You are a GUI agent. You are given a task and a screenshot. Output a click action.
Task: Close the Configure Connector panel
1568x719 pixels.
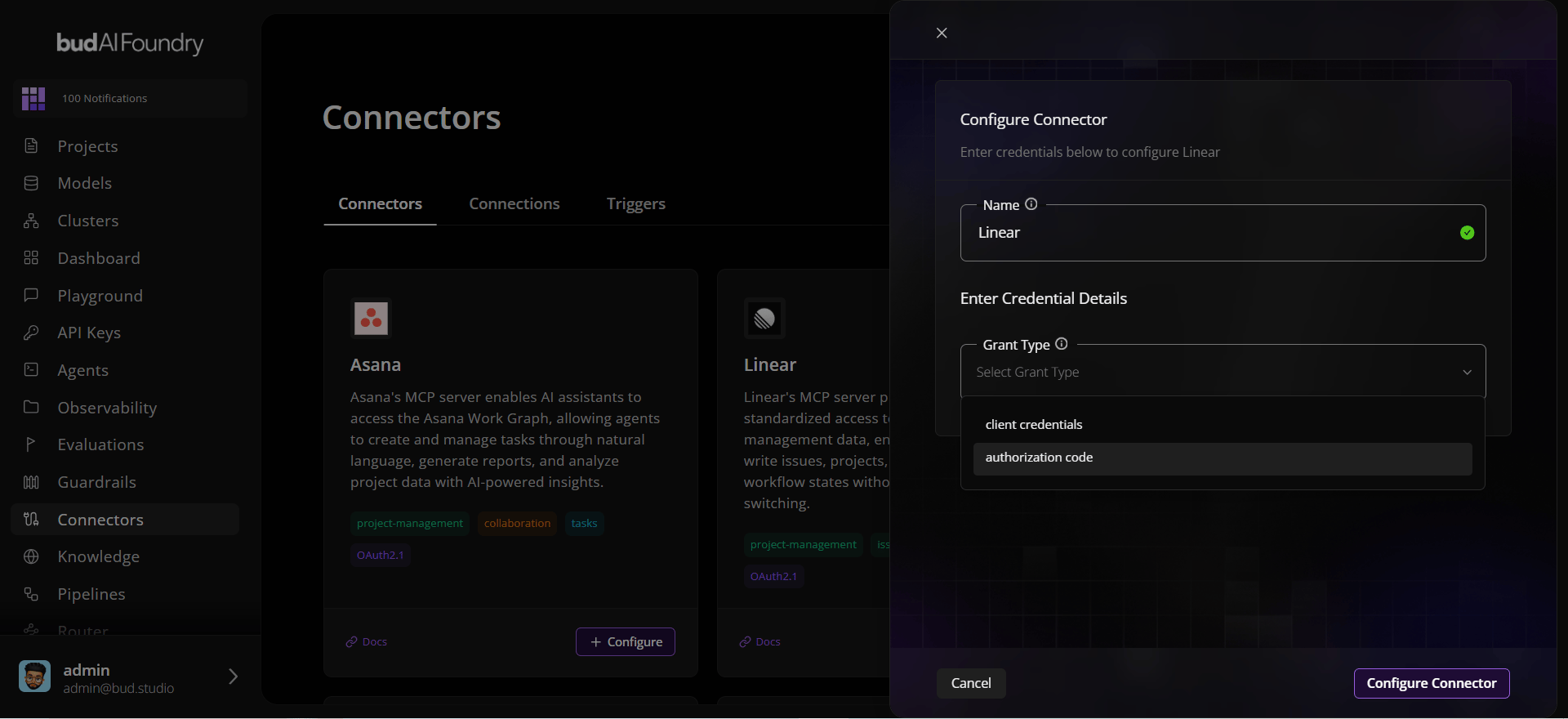[x=942, y=33]
